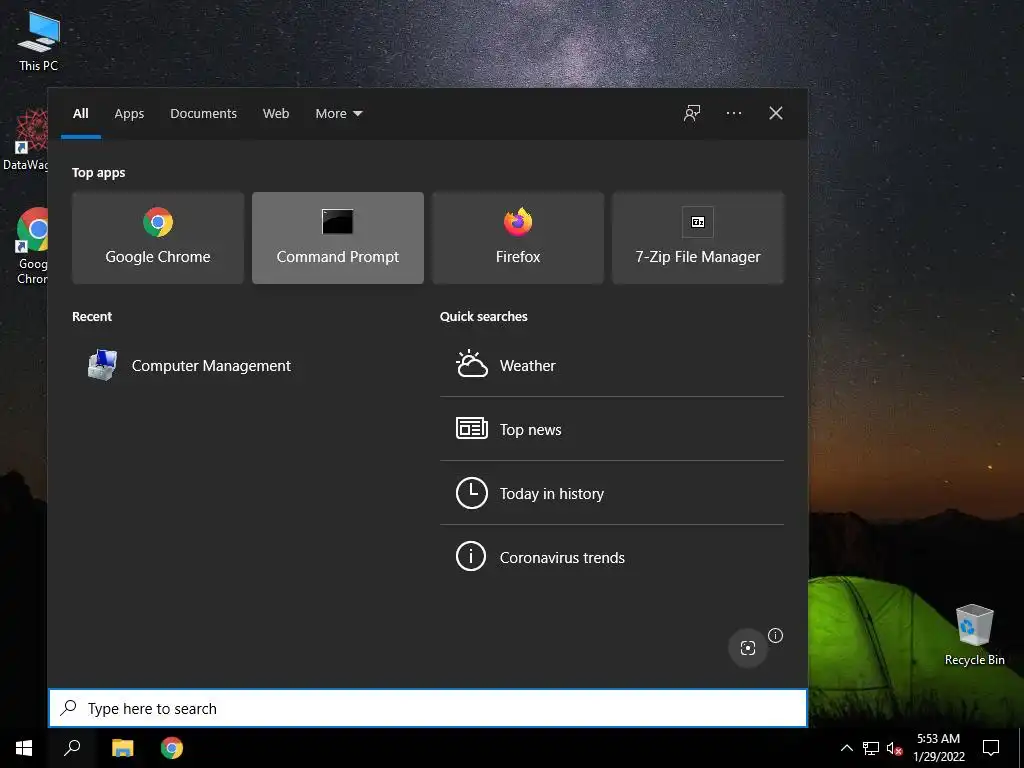This screenshot has height=768, width=1024.
Task: Click the Type here to search box
Action: point(428,708)
